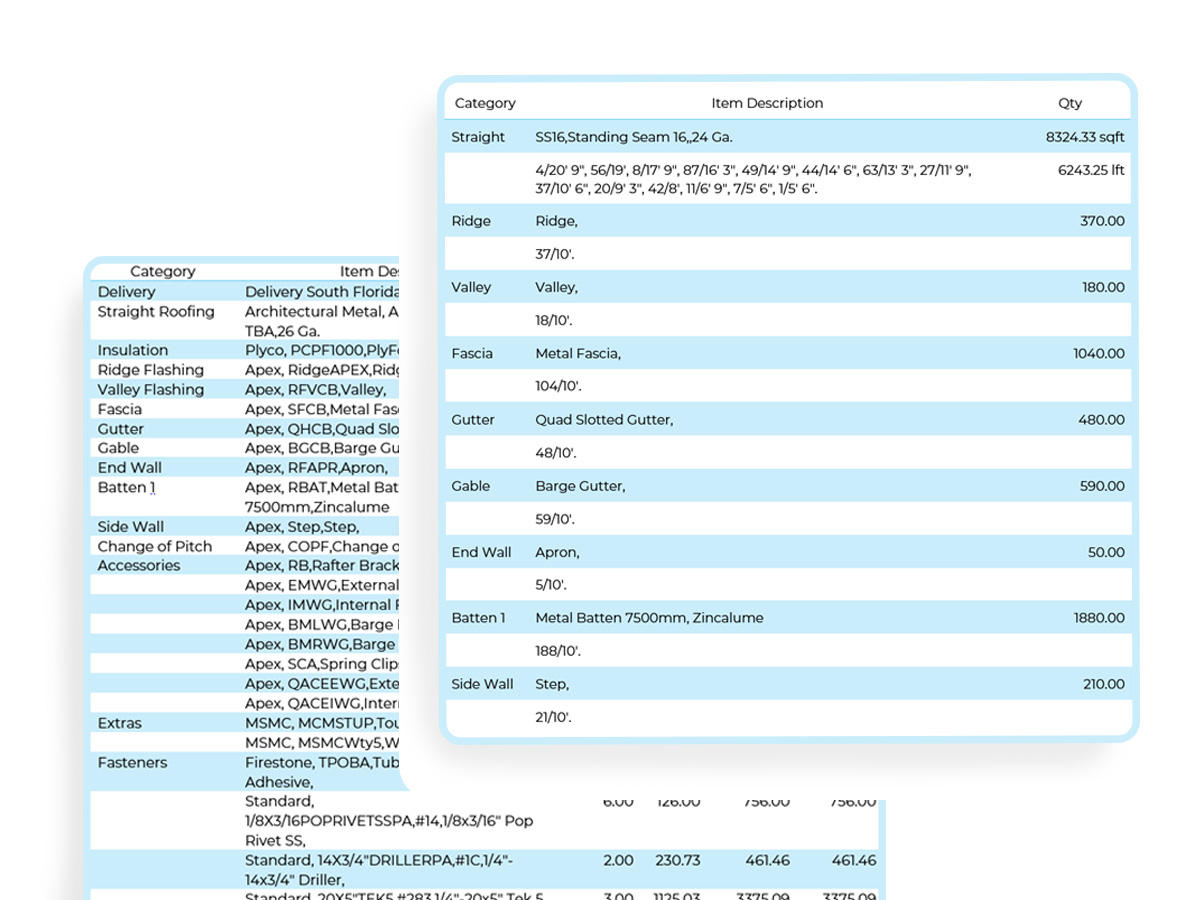The height and width of the screenshot is (900, 1200).
Task: Select the 'End Wall' category in the front table
Action: (x=481, y=552)
